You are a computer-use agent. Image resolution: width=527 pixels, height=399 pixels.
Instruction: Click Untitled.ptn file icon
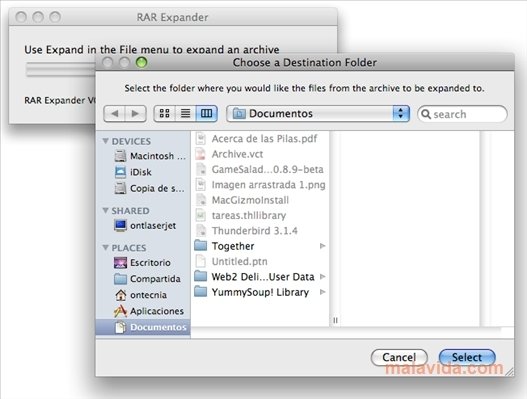click(x=201, y=261)
